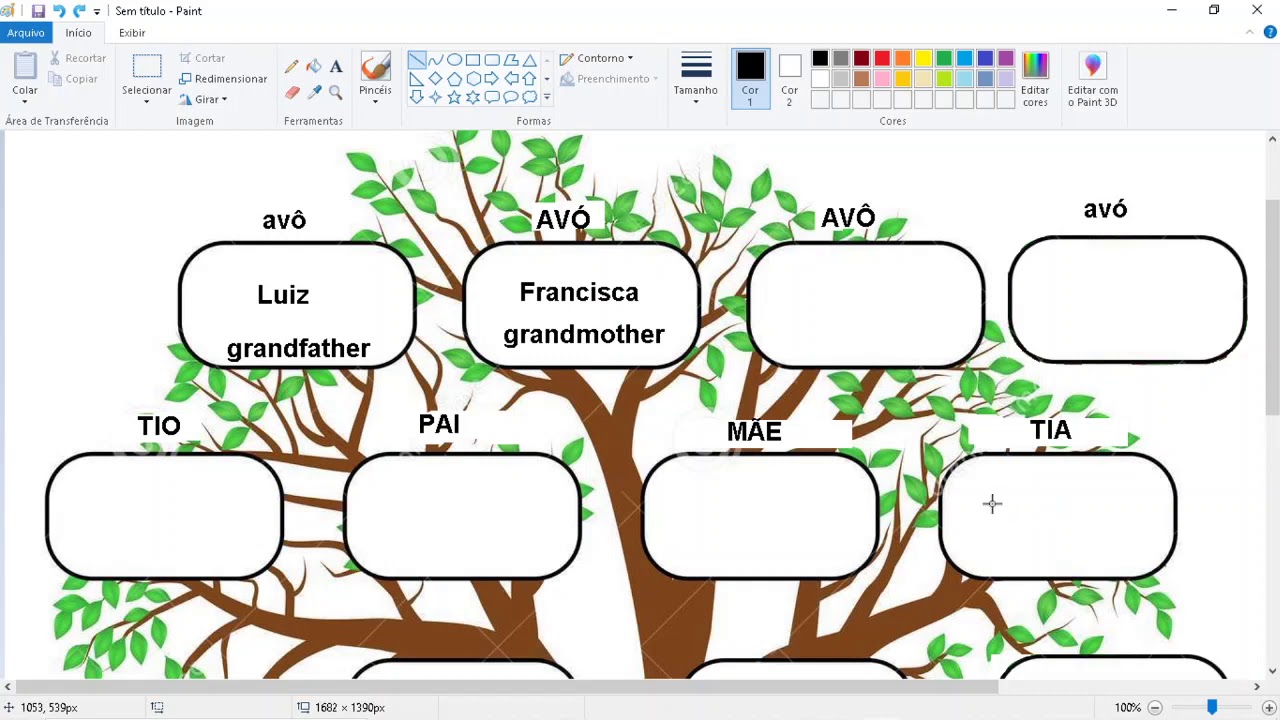Choose the Curve shape
1280x720 pixels.
(x=436, y=60)
